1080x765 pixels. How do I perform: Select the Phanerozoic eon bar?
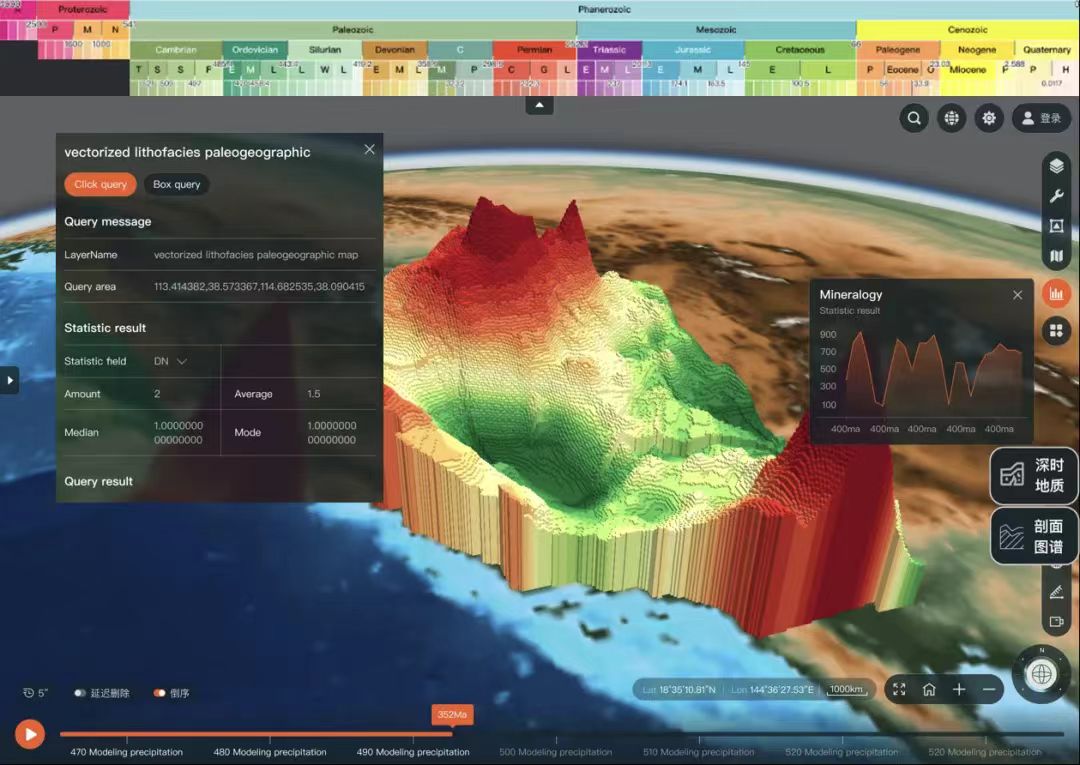tap(604, 10)
